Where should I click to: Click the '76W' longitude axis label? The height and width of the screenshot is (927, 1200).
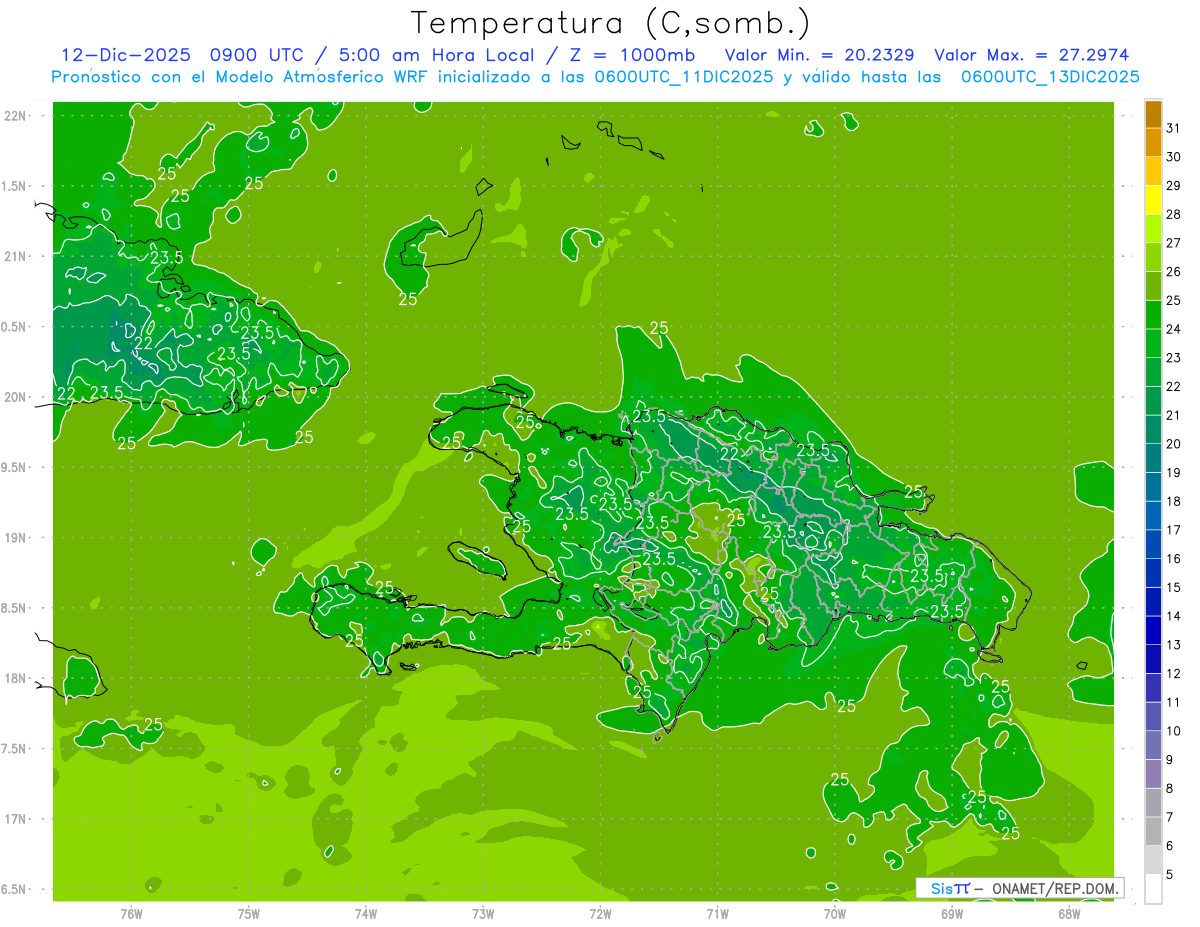[x=131, y=913]
